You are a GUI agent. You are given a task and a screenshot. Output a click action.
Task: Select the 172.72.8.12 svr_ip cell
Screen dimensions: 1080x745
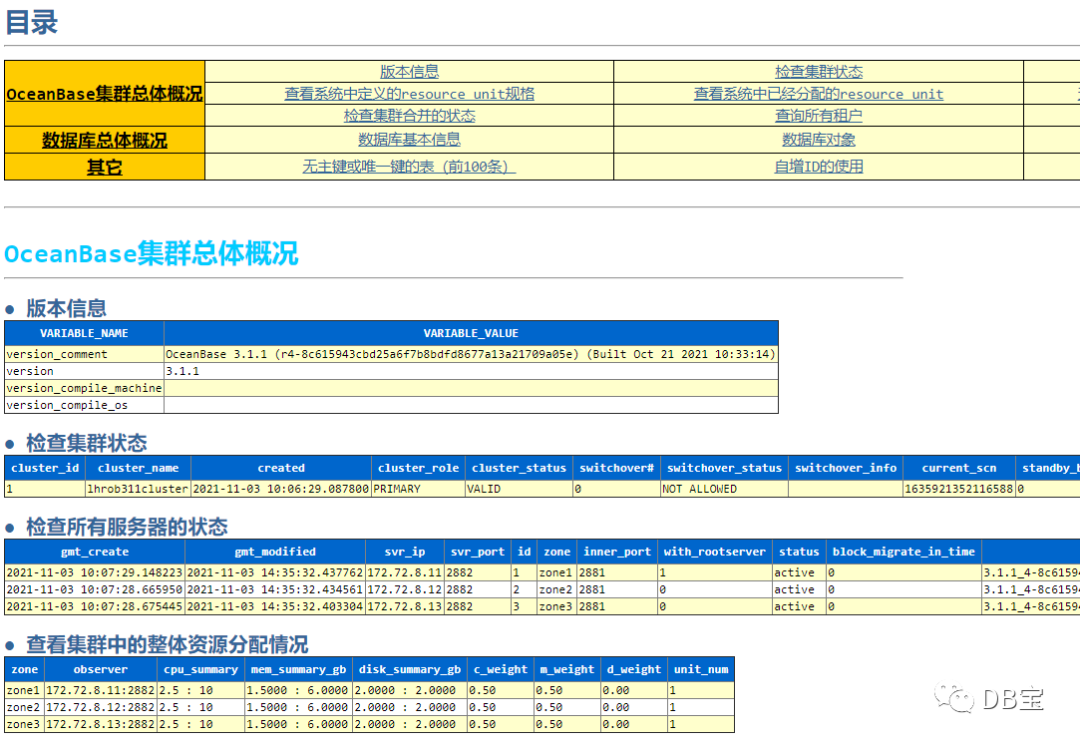pyautogui.click(x=404, y=589)
